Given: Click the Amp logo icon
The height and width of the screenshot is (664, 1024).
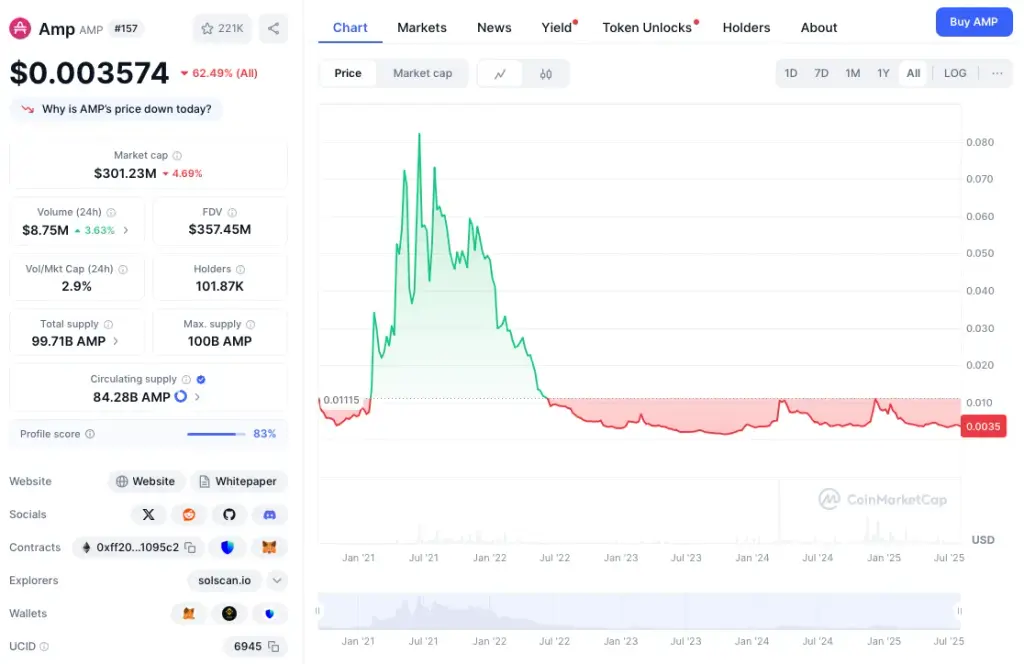Looking at the screenshot, I should [x=20, y=28].
